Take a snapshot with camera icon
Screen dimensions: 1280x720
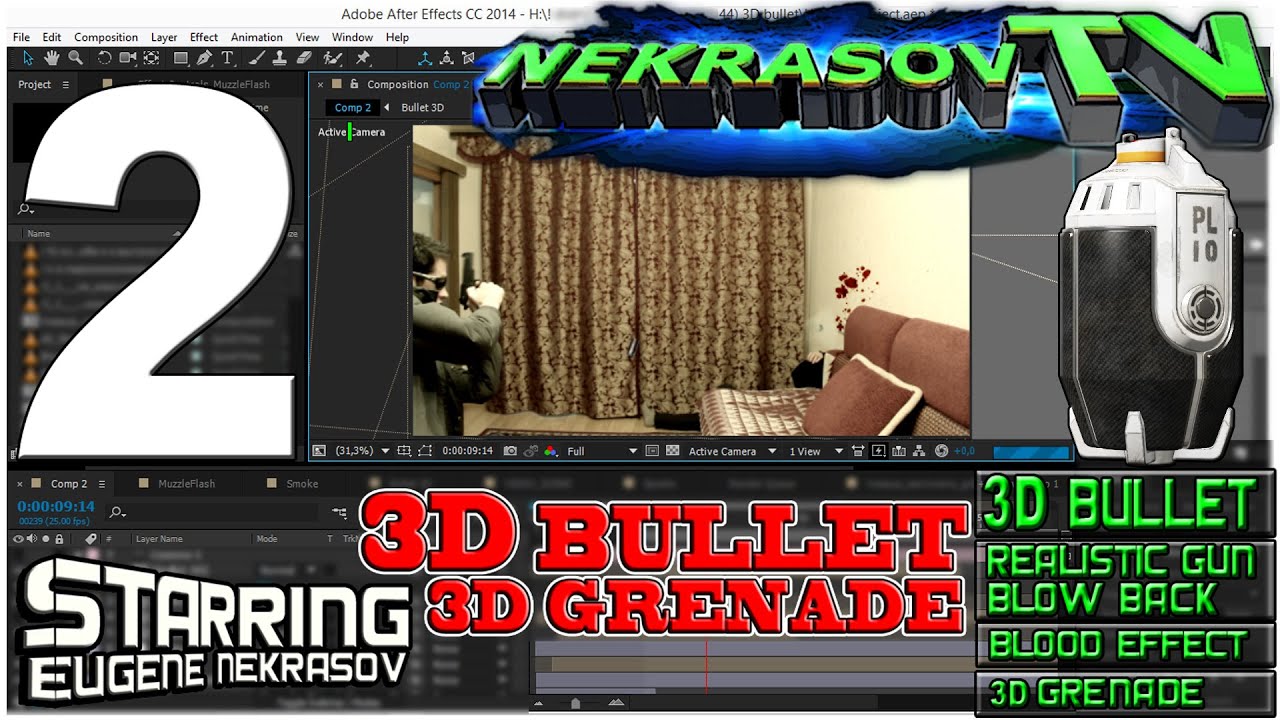click(510, 451)
